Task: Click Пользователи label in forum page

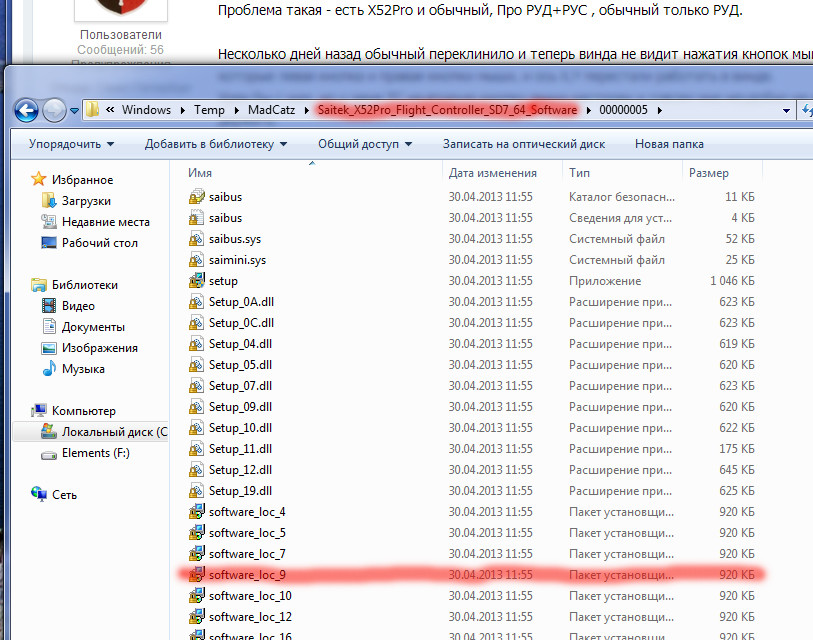Action: pyautogui.click(x=121, y=35)
